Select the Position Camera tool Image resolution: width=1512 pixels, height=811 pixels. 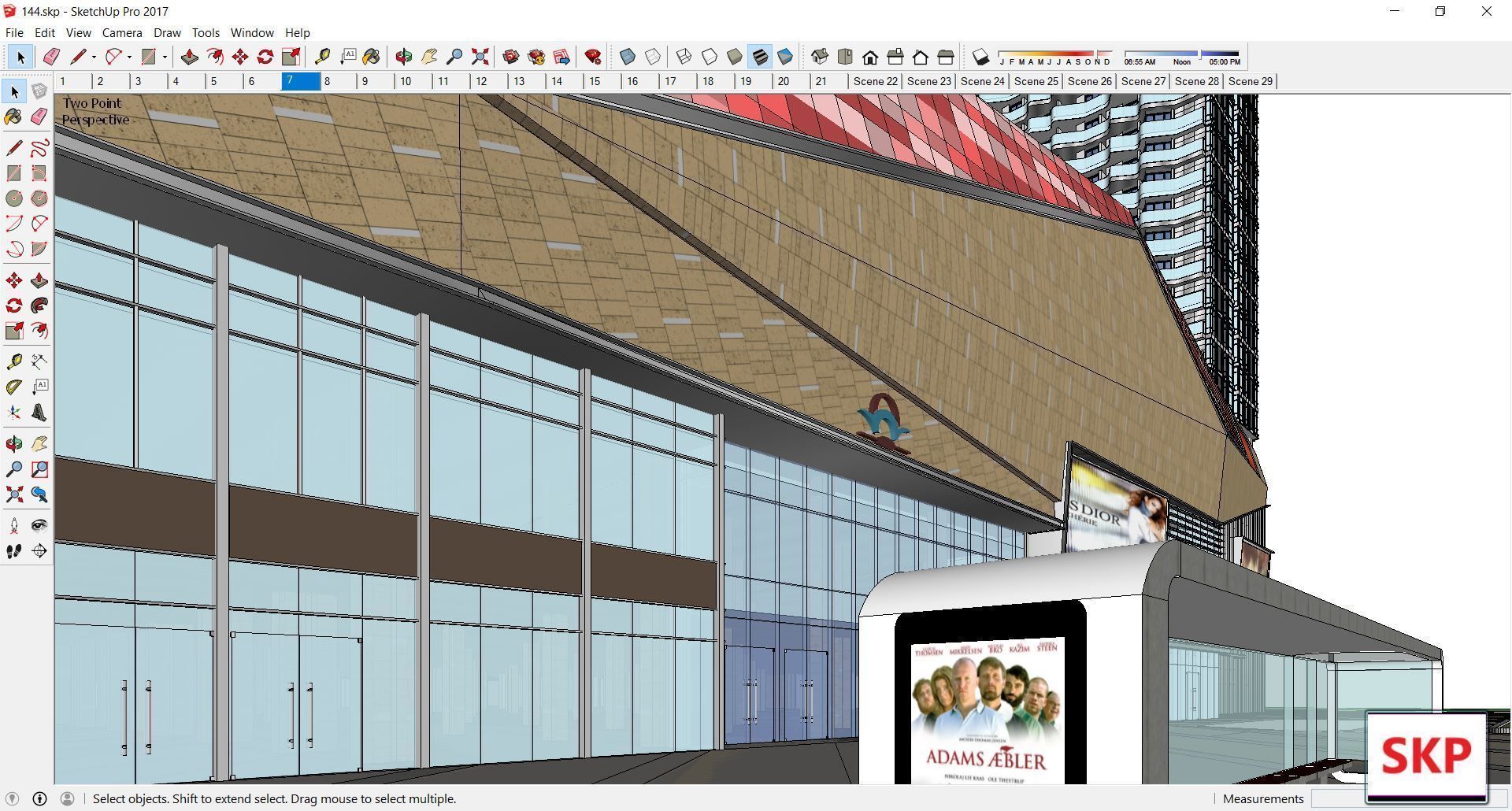click(14, 526)
